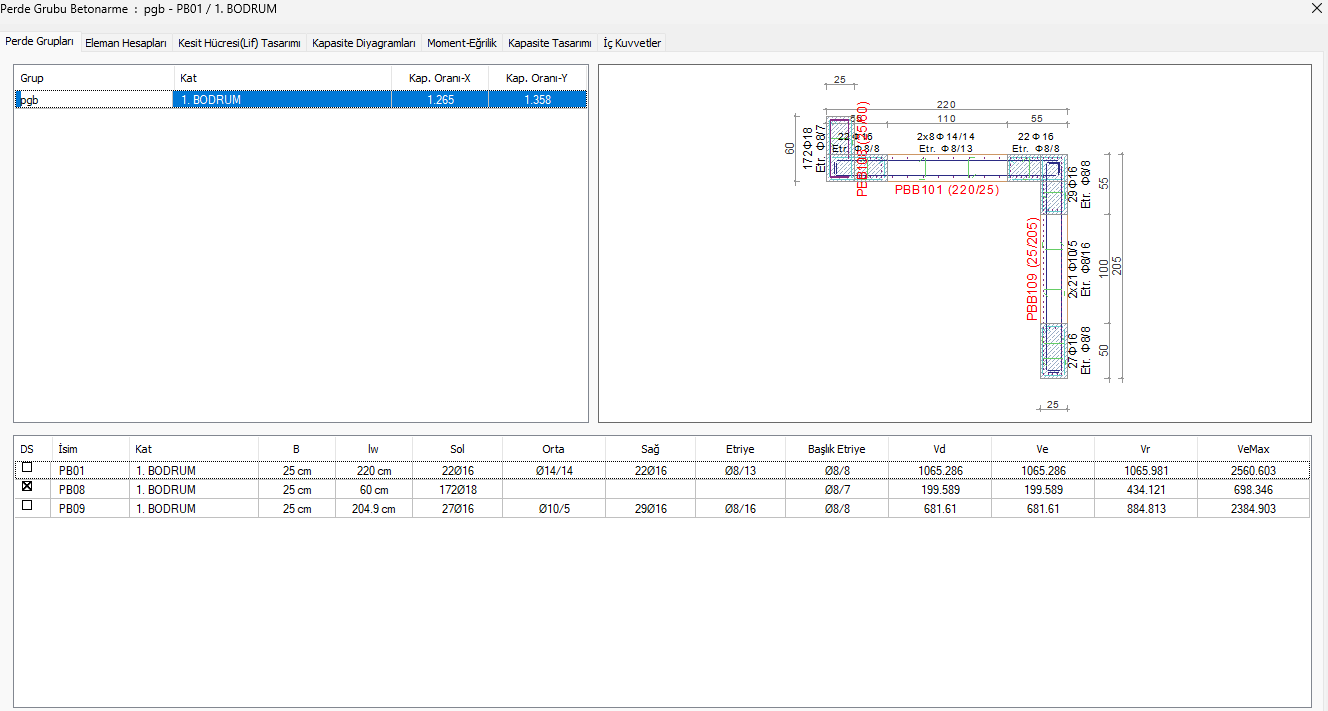Click the Vr column header
Screen dimensions: 1328x711
pyautogui.click(x=1146, y=449)
